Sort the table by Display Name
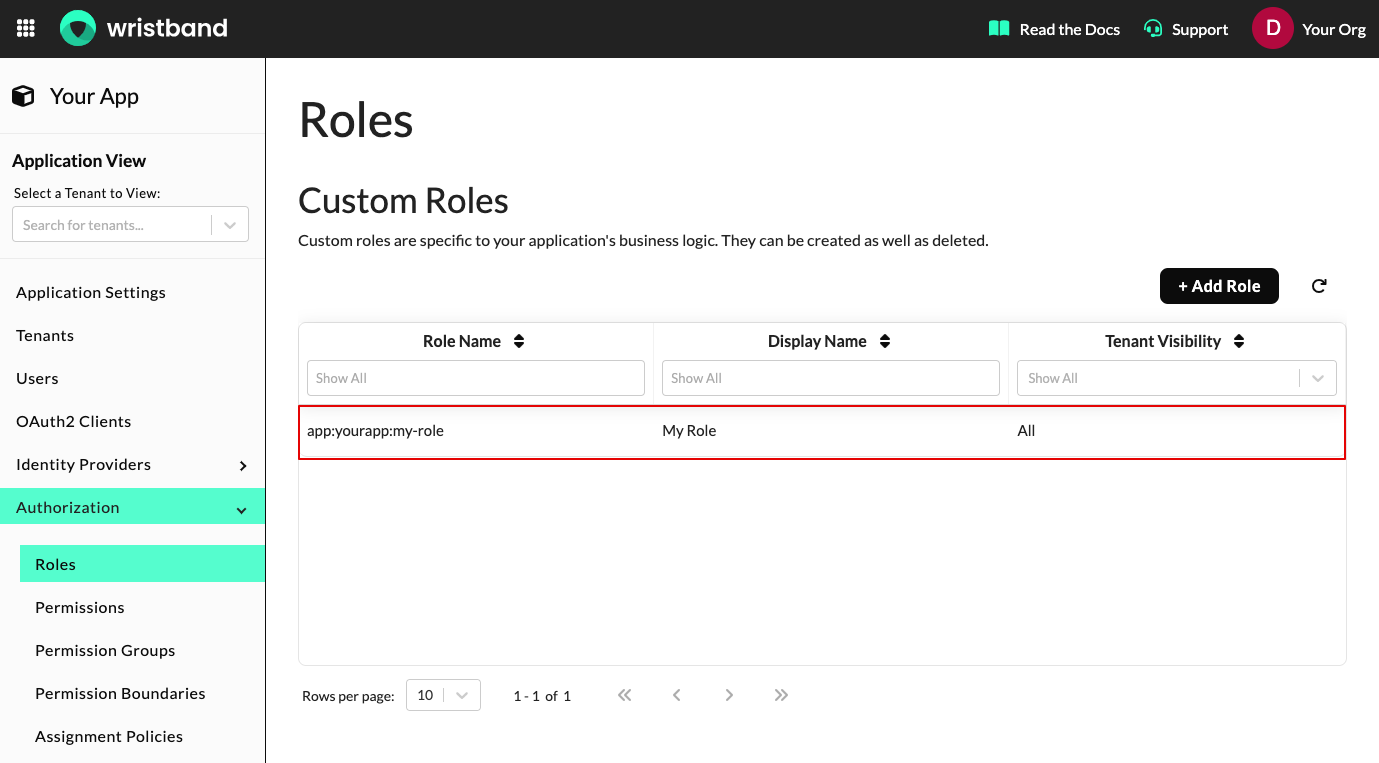Image resolution: width=1379 pixels, height=763 pixels. pyautogui.click(x=884, y=340)
